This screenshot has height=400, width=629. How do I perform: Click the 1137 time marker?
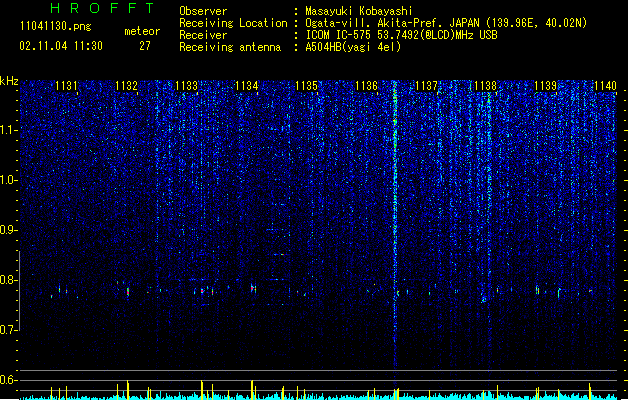pyautogui.click(x=426, y=86)
